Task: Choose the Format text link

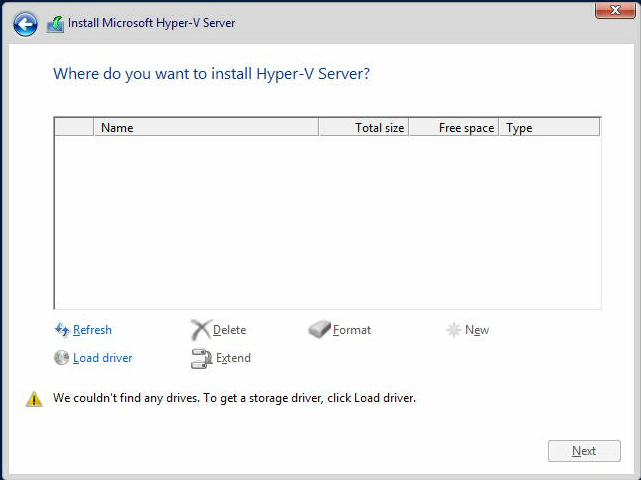Action: [352, 330]
